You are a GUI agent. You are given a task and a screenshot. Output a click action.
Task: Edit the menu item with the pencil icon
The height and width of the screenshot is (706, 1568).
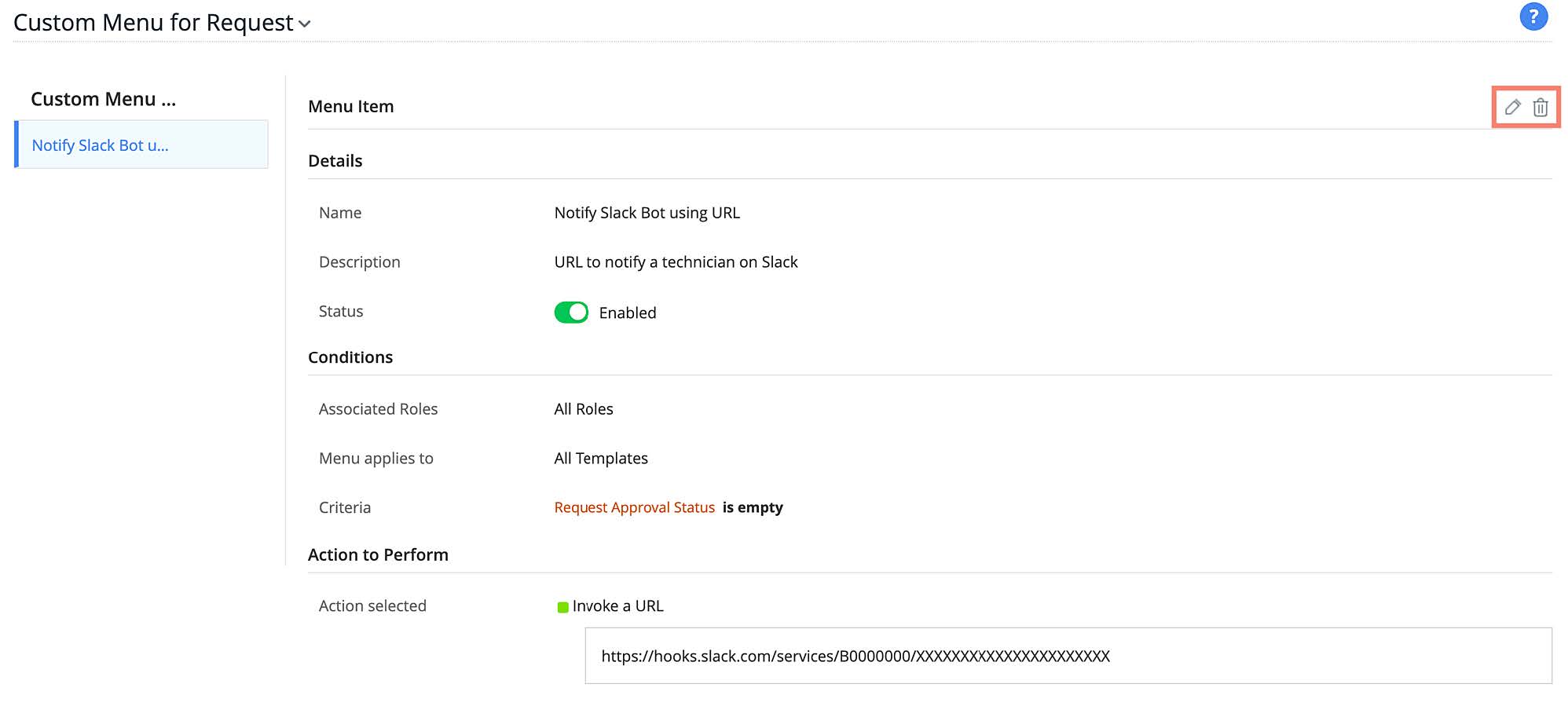[1512, 107]
